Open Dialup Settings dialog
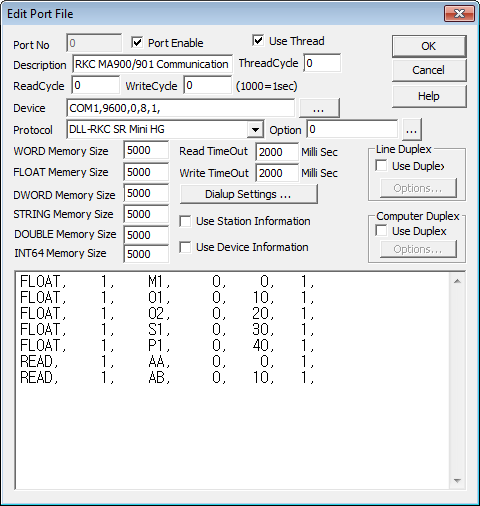The width and height of the screenshot is (480, 506). (x=248, y=194)
